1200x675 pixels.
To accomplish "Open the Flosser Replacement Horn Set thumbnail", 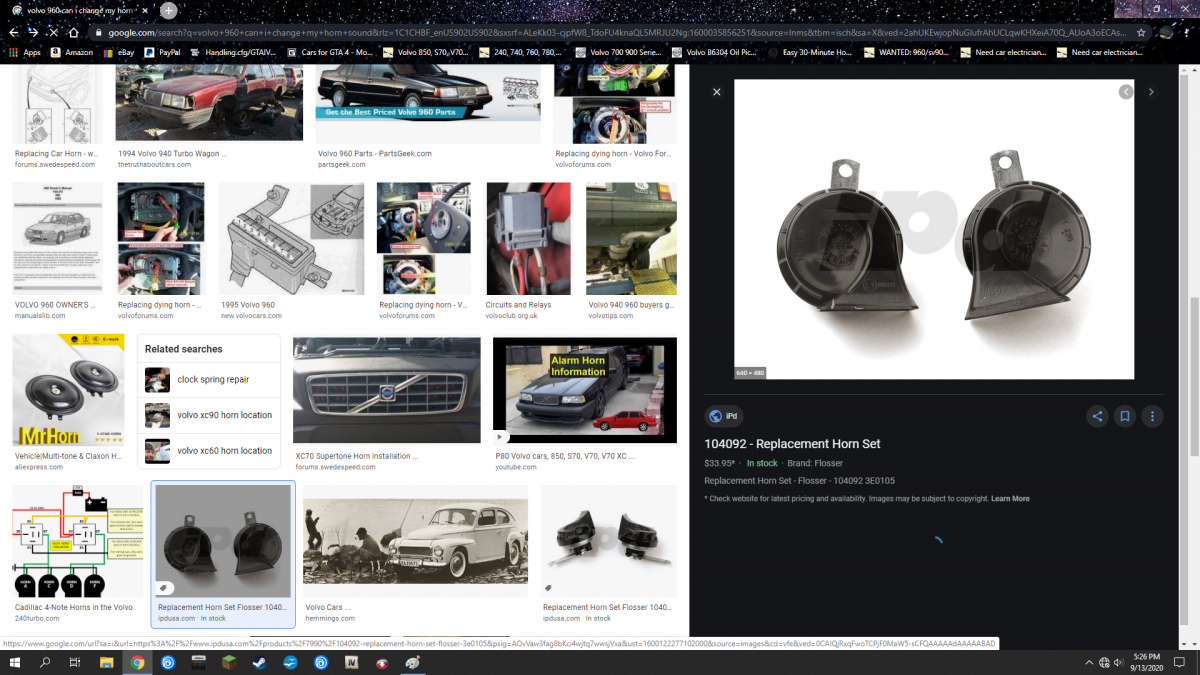I will coord(222,541).
